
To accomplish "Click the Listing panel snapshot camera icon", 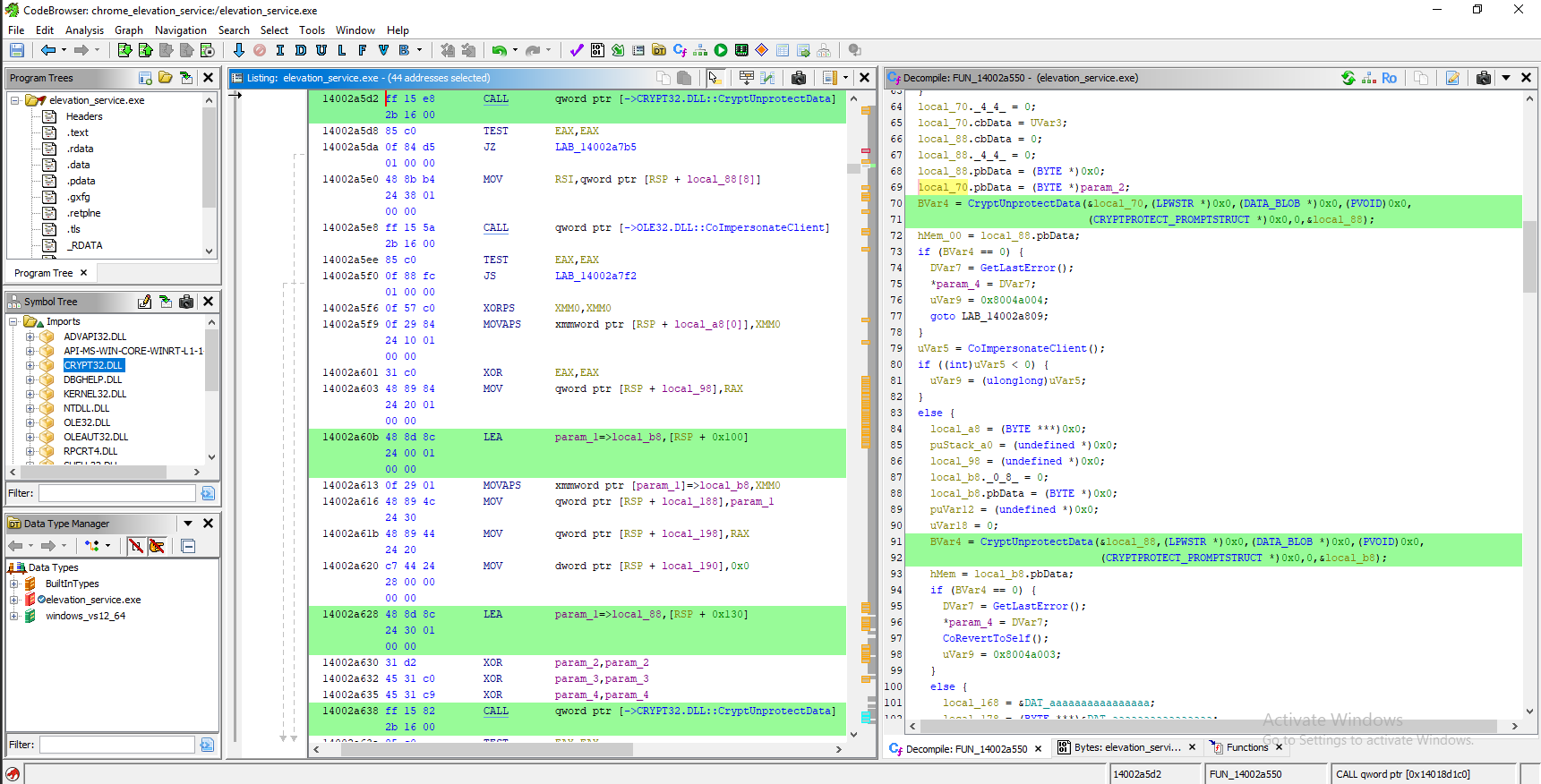I will [799, 78].
